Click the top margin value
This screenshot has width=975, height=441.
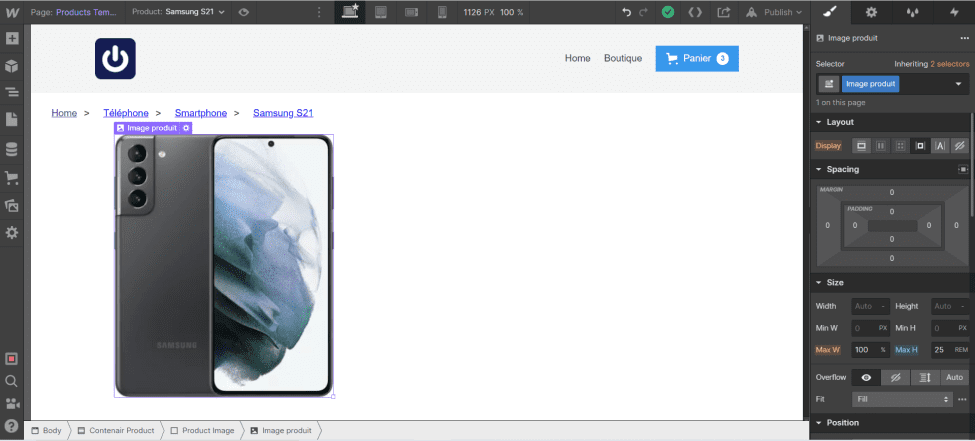[x=892, y=192]
